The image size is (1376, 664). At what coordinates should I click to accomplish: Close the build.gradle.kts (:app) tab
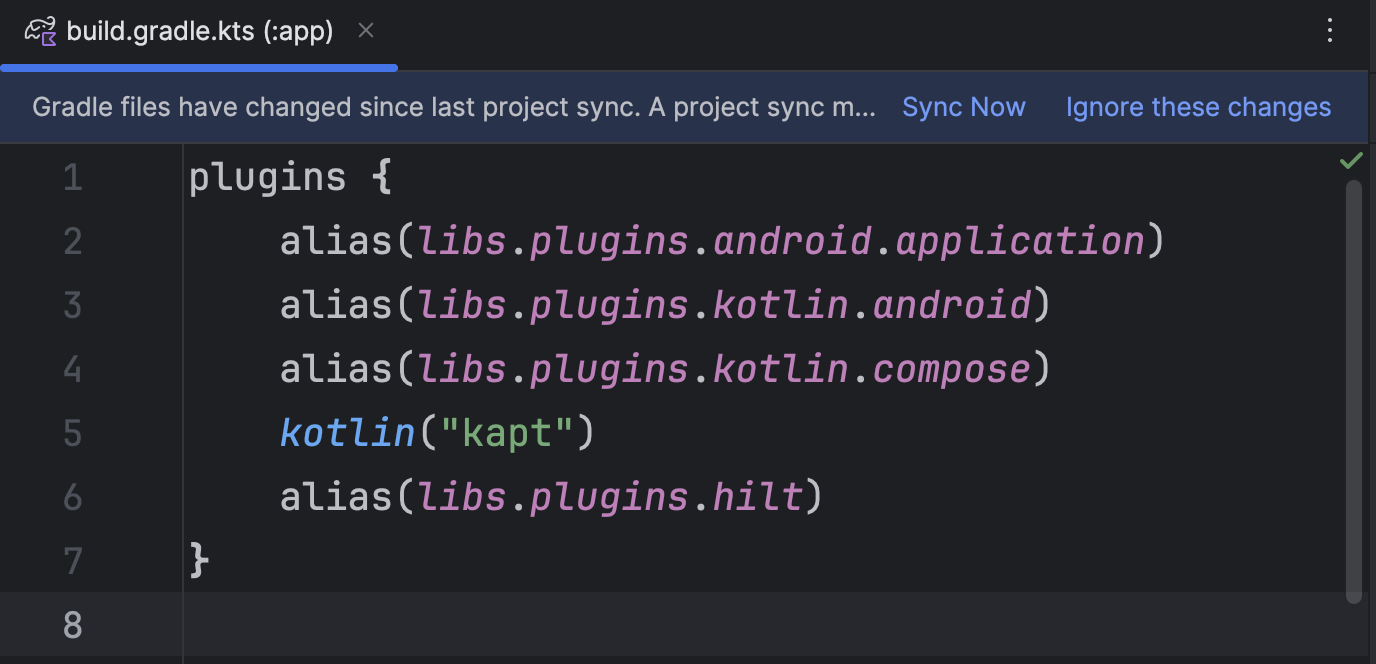(x=366, y=31)
